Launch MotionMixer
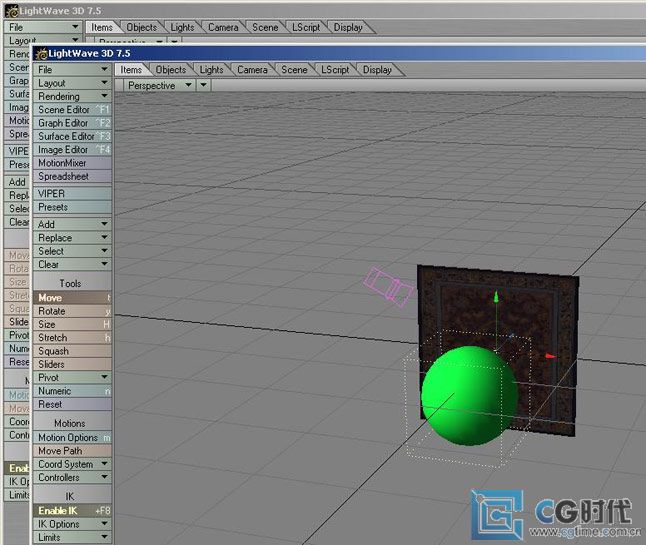 coord(72,163)
